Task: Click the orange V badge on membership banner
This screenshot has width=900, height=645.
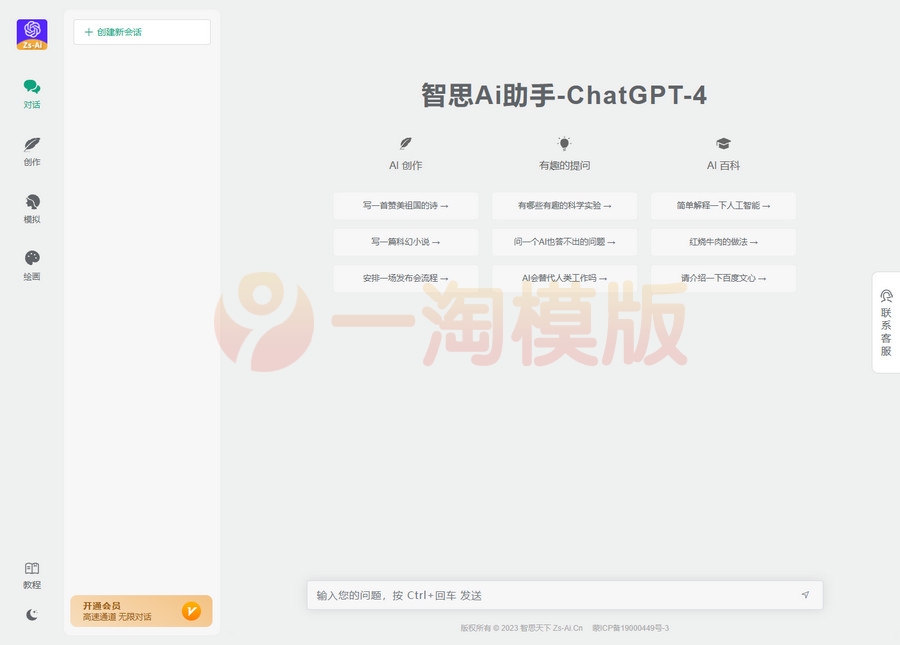Action: [191, 611]
